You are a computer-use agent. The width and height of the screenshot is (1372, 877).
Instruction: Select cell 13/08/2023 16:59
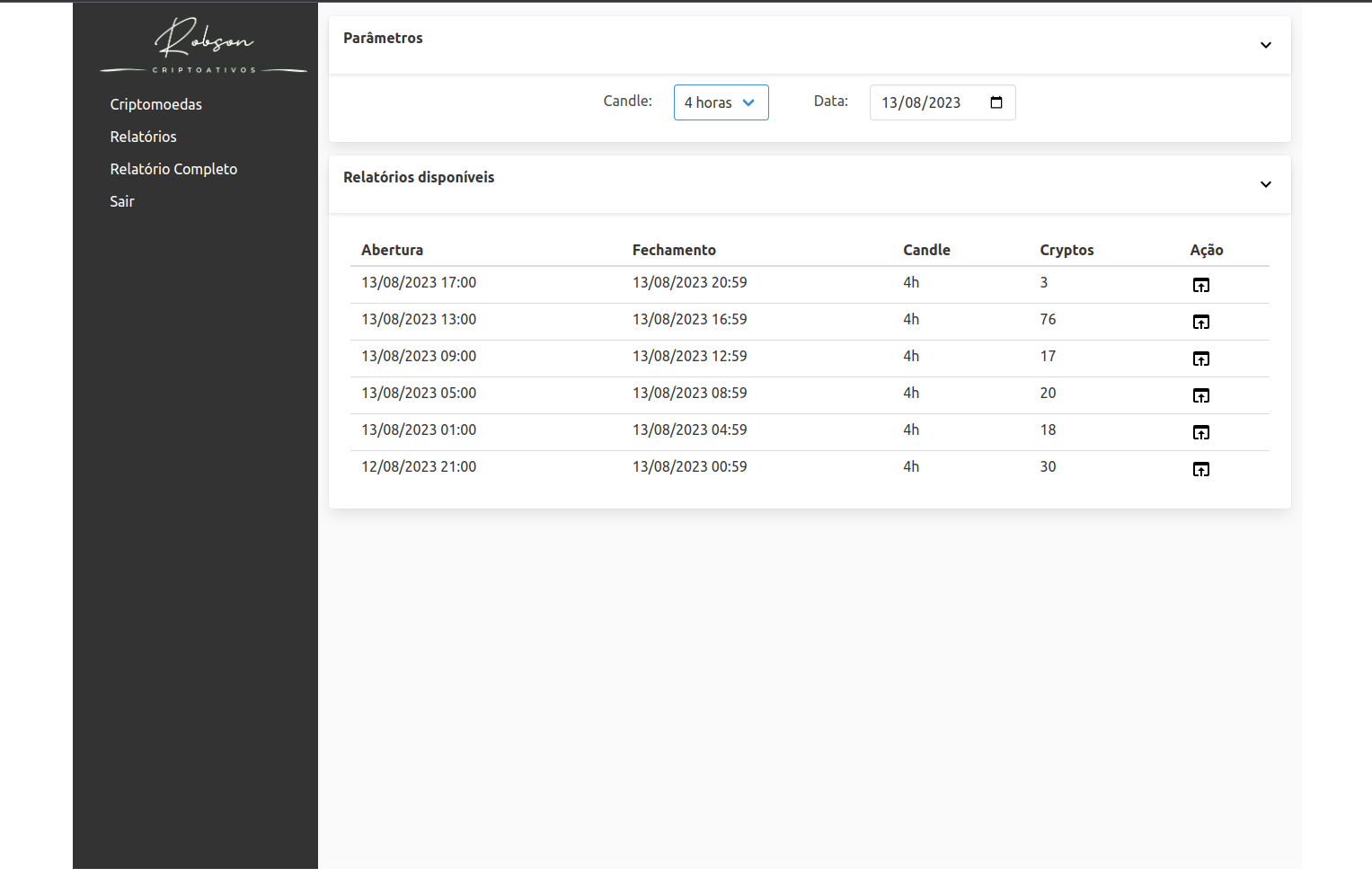point(689,319)
